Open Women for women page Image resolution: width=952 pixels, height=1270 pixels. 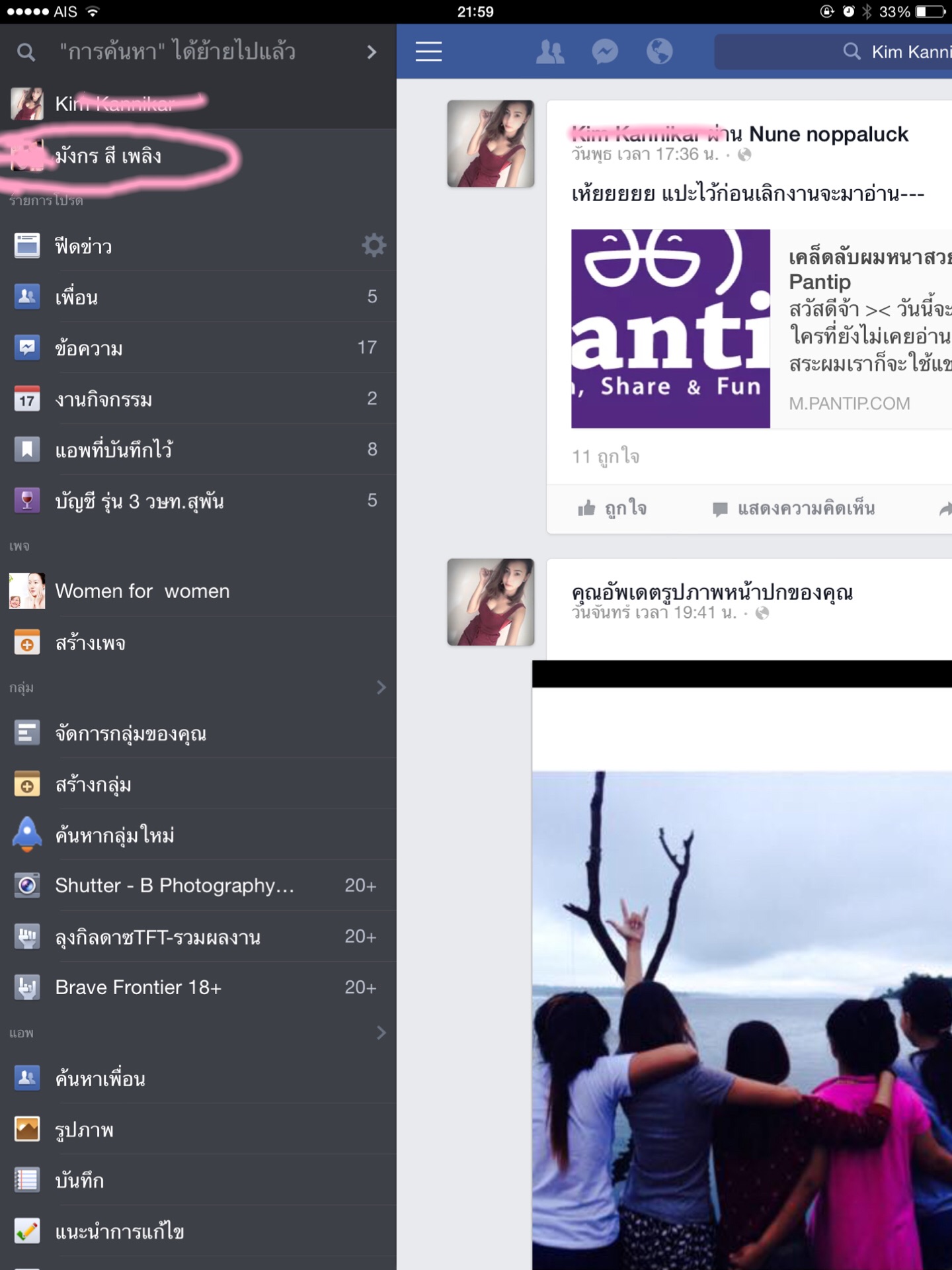tap(198, 591)
